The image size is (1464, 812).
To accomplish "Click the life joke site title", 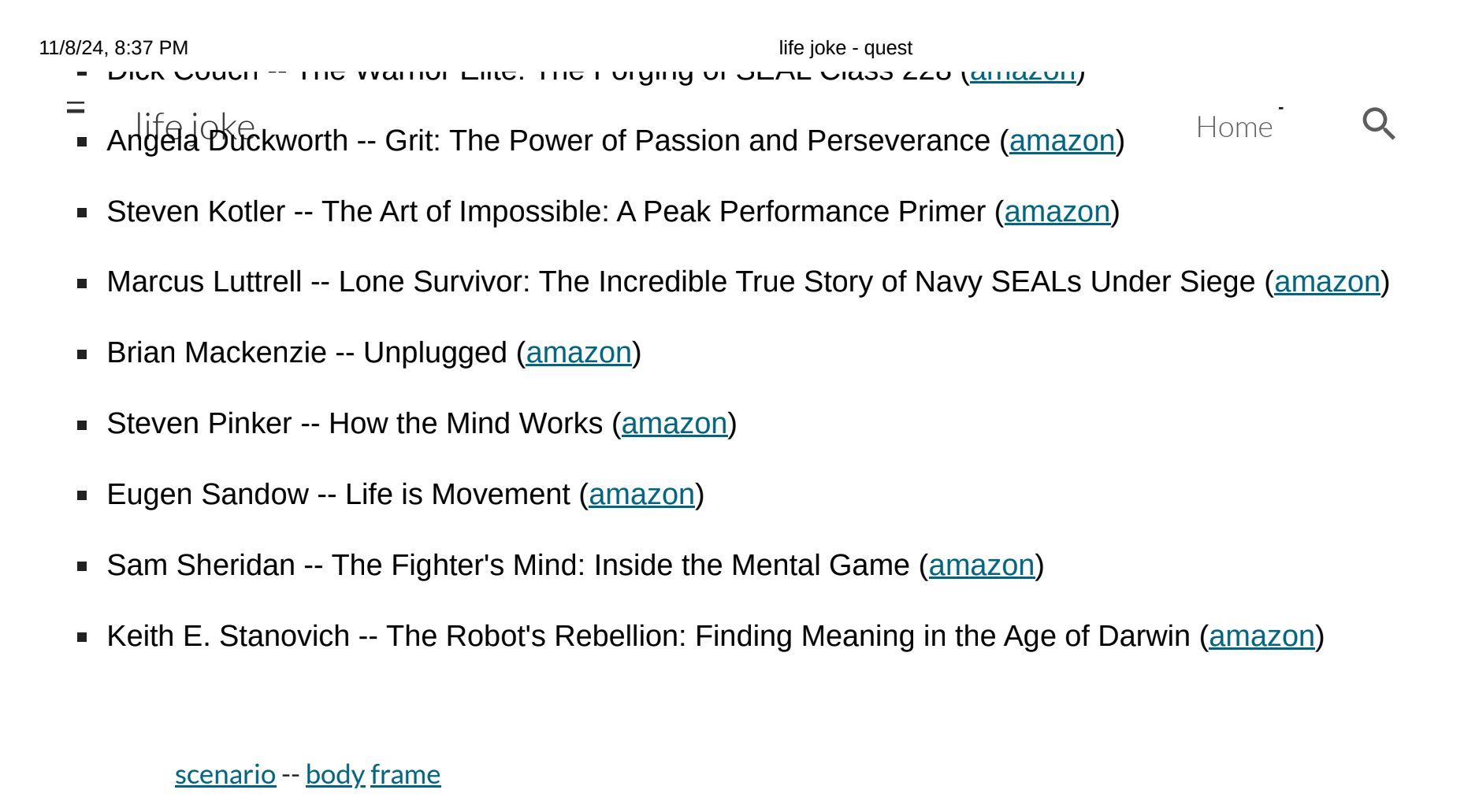I will pos(195,124).
